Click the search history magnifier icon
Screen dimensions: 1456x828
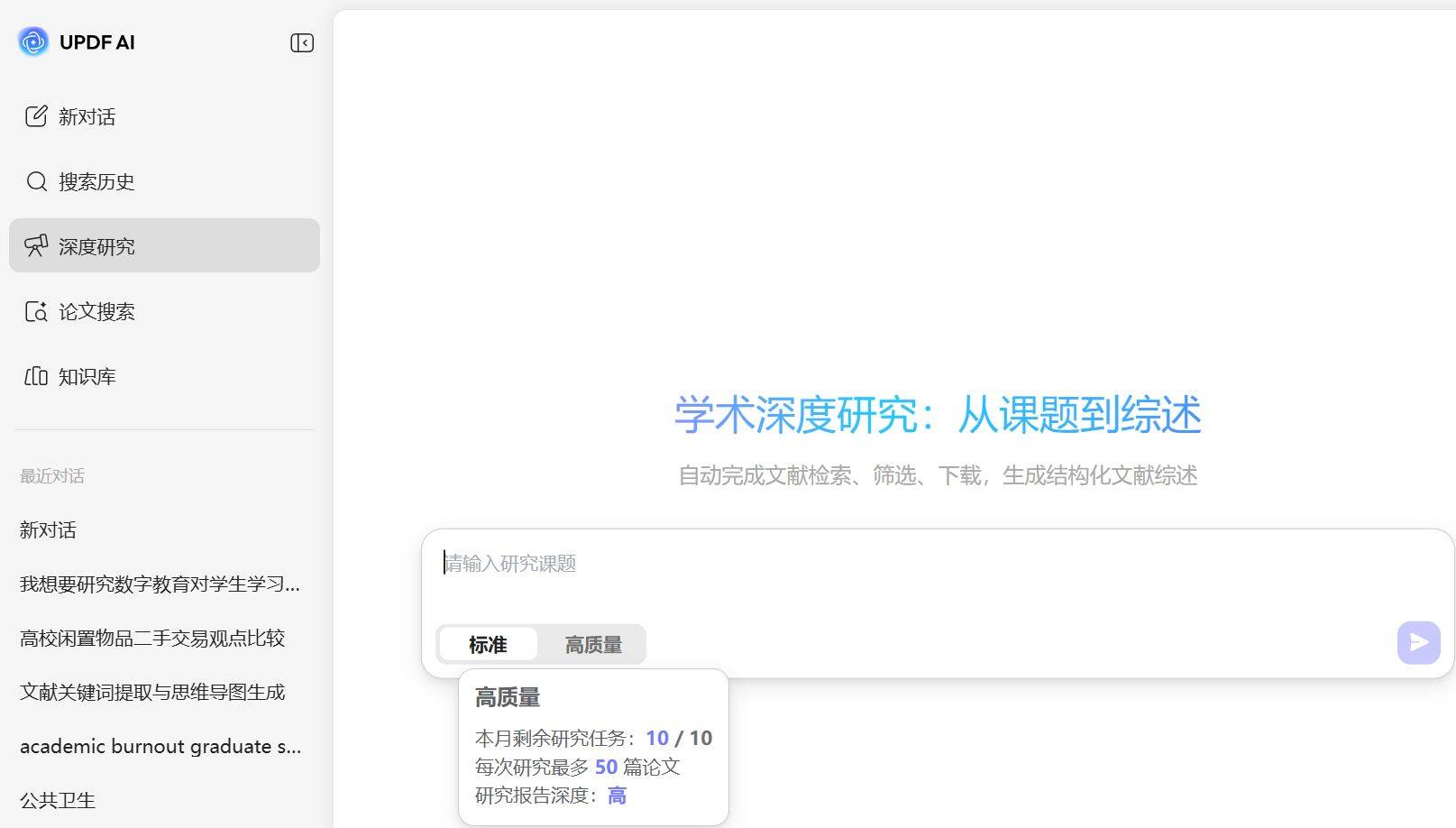(36, 181)
